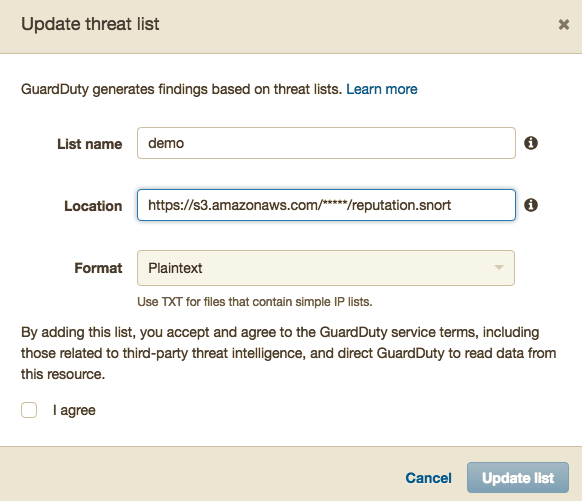The image size is (582, 501).
Task: Click the Update threat list title
Action: click(x=90, y=24)
